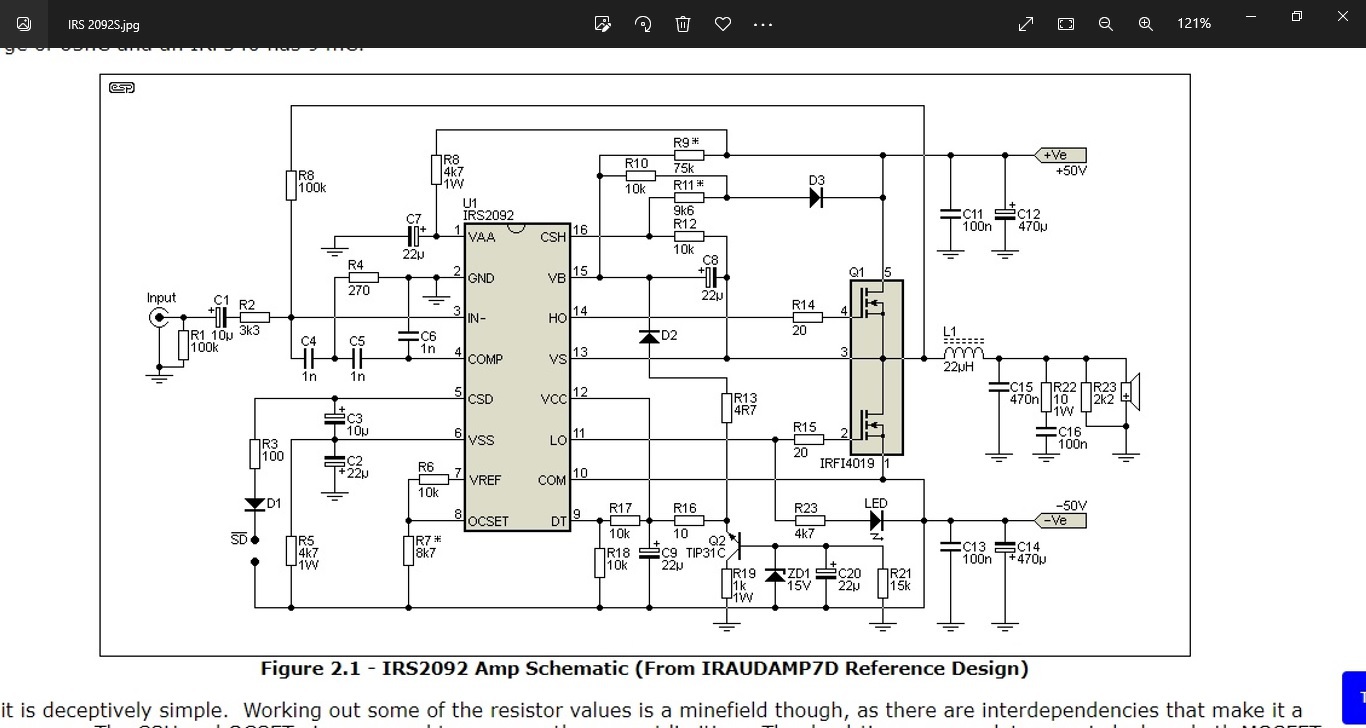This screenshot has height=728, width=1366.
Task: Click the IRS 2092S.jpg file name
Action: (x=104, y=24)
